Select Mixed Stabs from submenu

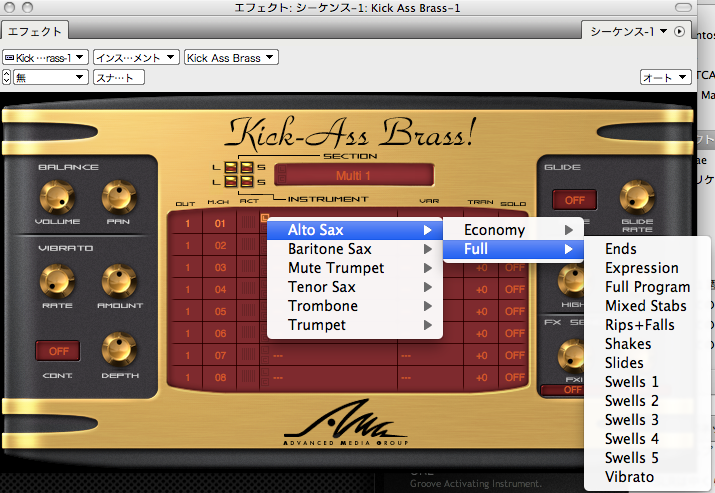click(648, 306)
